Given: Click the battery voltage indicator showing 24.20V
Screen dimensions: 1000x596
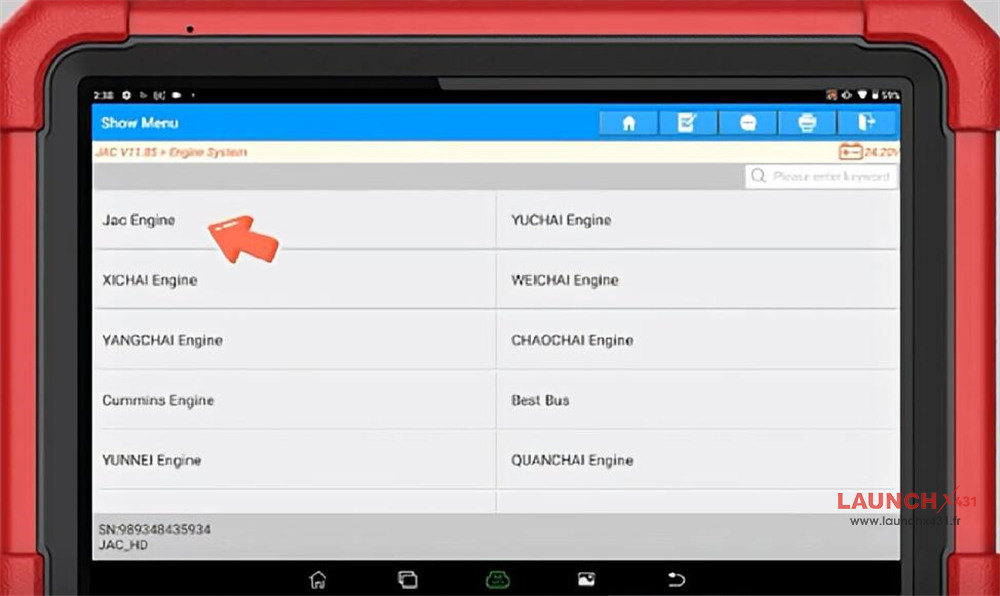Looking at the screenshot, I should click(x=867, y=152).
